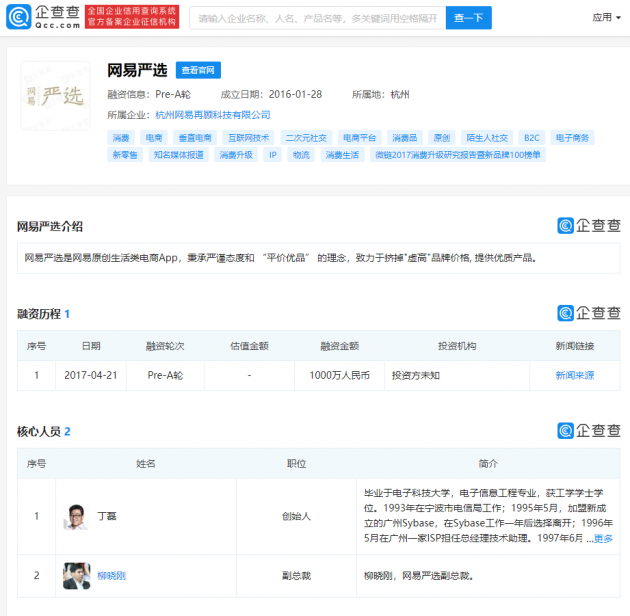Select the 垂直电商 tag
The height and width of the screenshot is (616, 630).
click(195, 138)
